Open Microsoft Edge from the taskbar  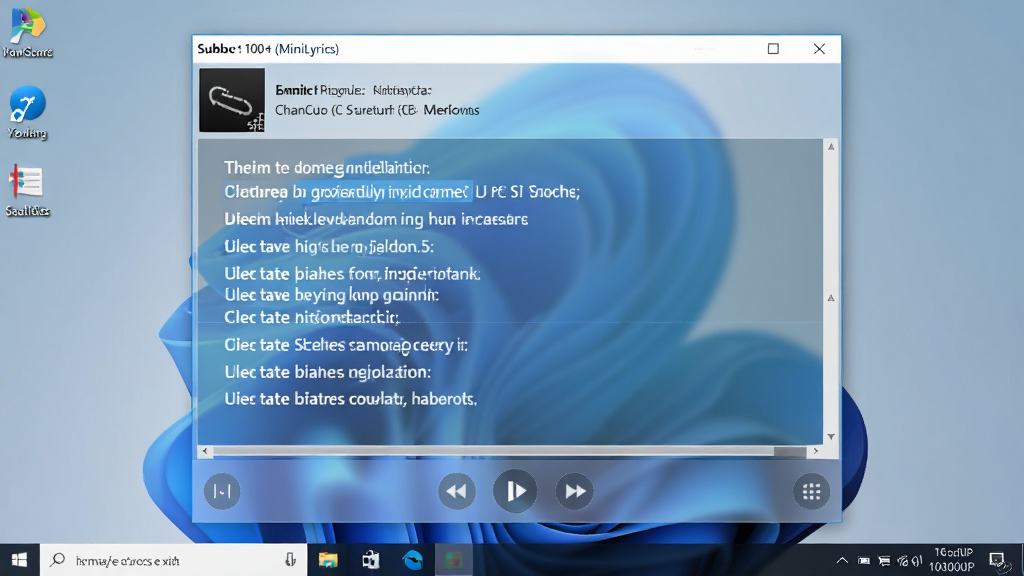pos(413,560)
